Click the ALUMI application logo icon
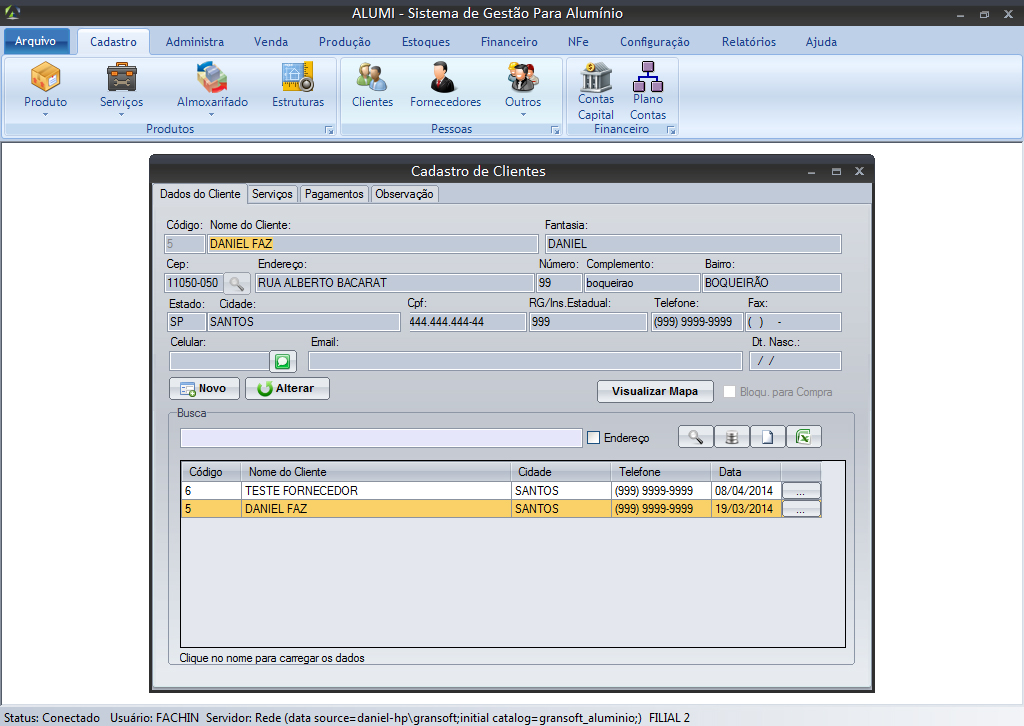The width and height of the screenshot is (1024, 726). click(12, 12)
